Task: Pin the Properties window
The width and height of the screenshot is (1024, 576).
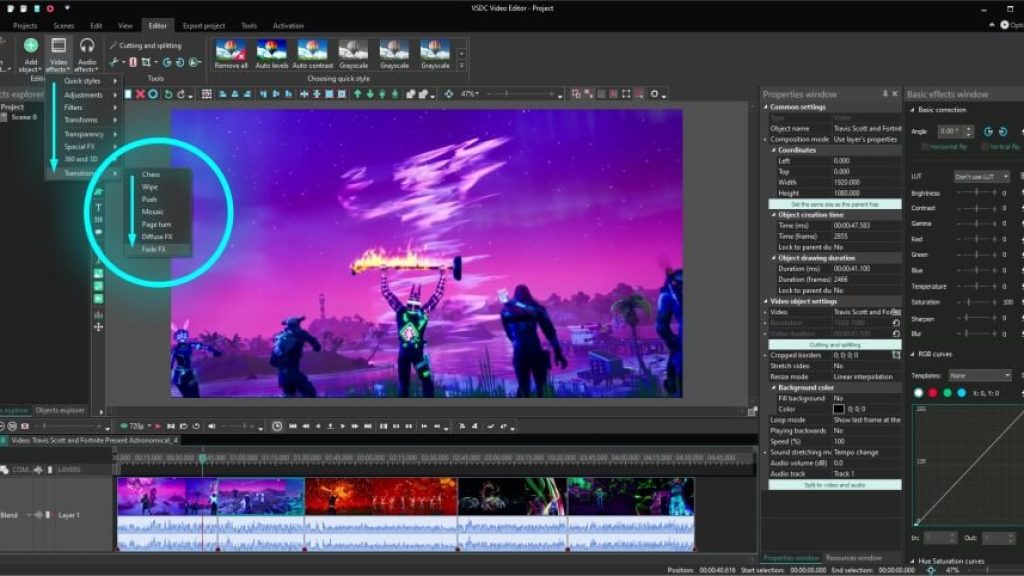Action: [885, 94]
